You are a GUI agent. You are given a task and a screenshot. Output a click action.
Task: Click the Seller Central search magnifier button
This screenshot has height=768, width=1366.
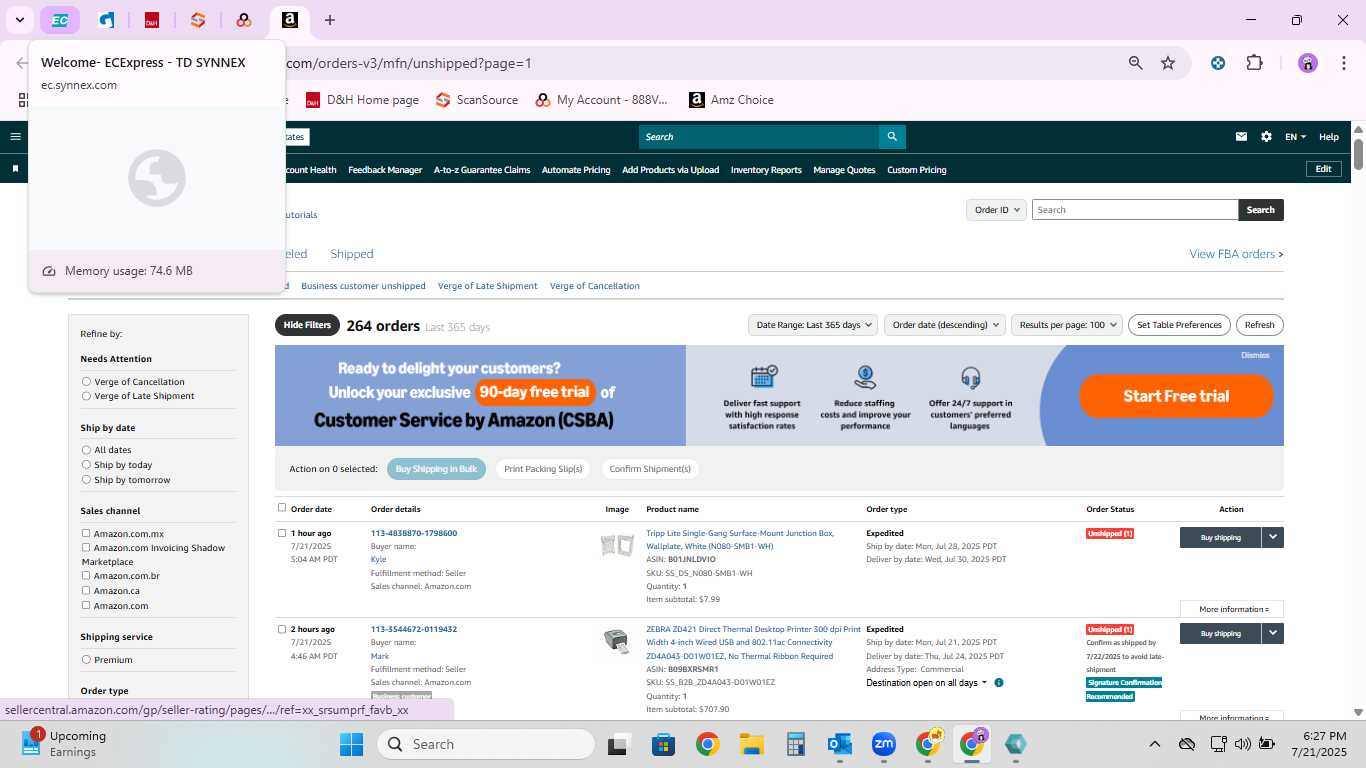[892, 137]
